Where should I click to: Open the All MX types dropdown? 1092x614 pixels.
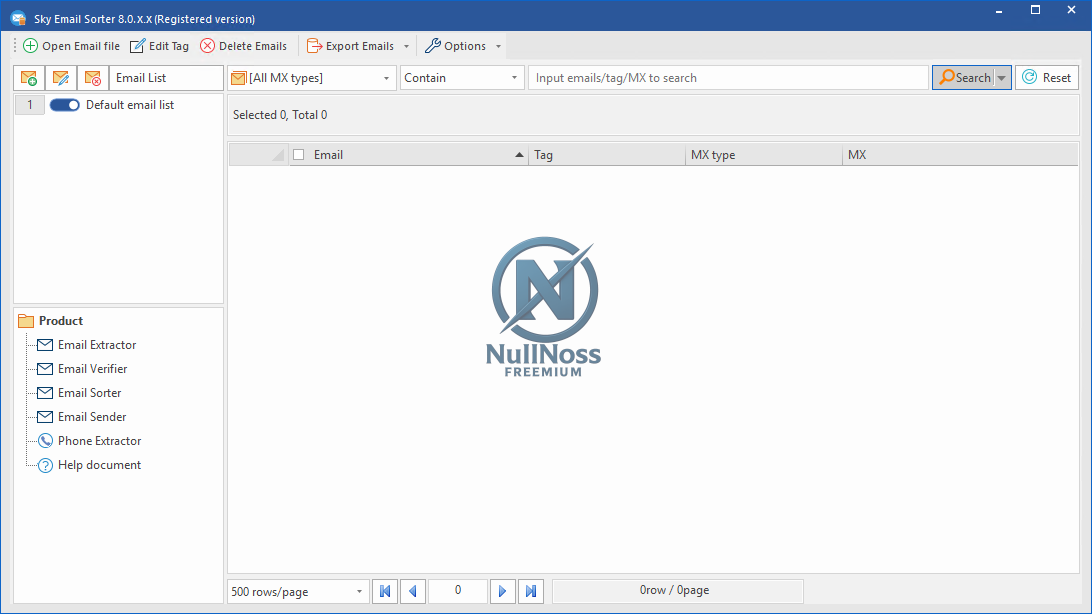386,77
